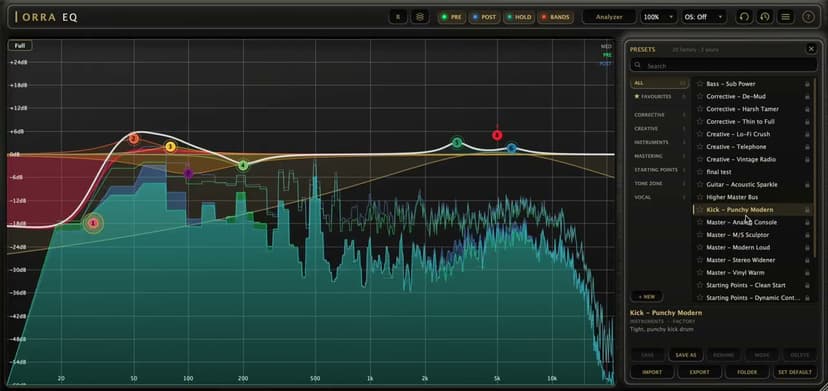Click the help question mark icon
Screen dimensions: 828x391
[x=808, y=17]
